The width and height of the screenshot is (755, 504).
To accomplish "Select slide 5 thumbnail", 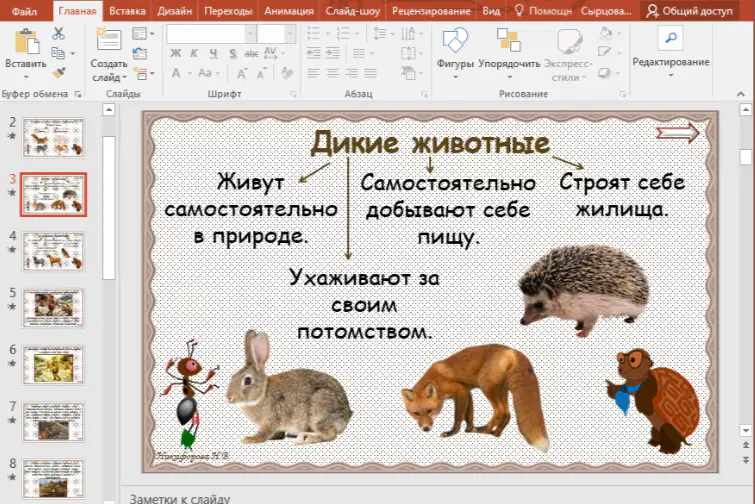I will click(x=53, y=308).
